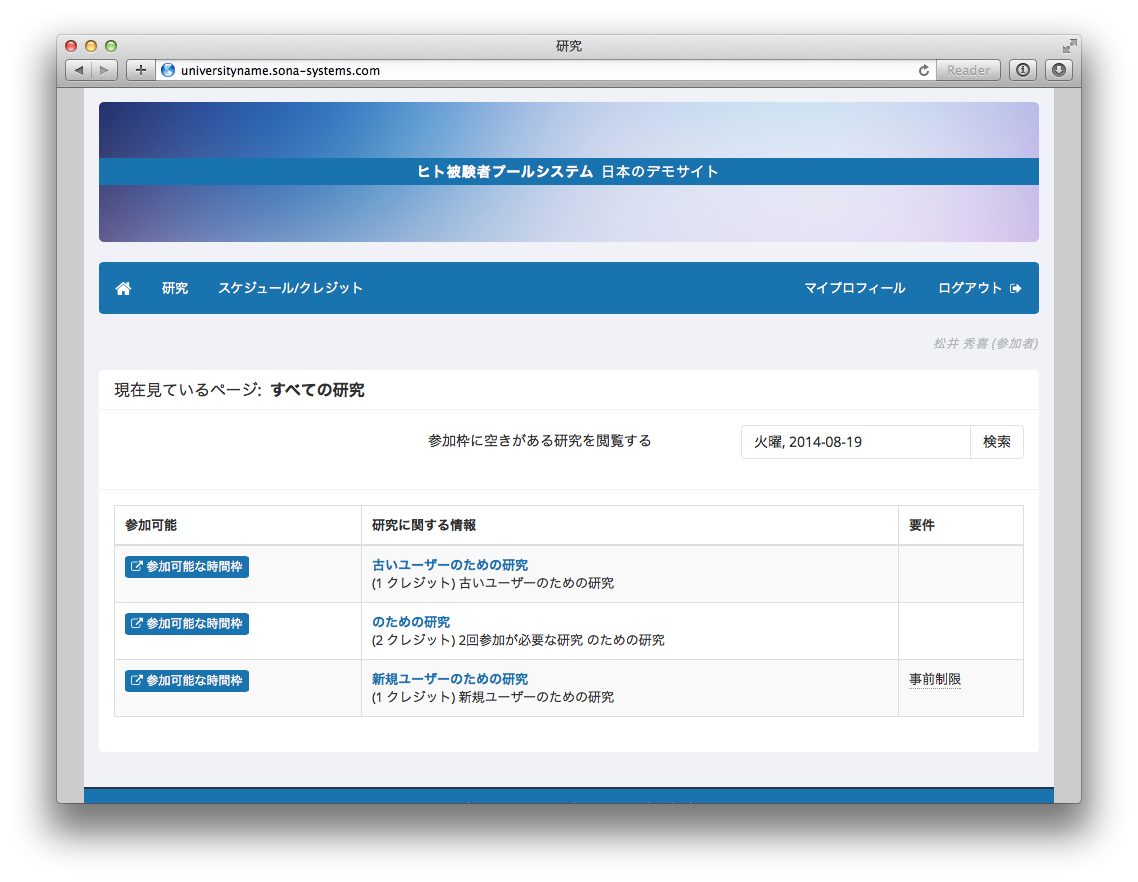The height and width of the screenshot is (882, 1138).
Task: Go to the home page icon
Action: pos(123,288)
